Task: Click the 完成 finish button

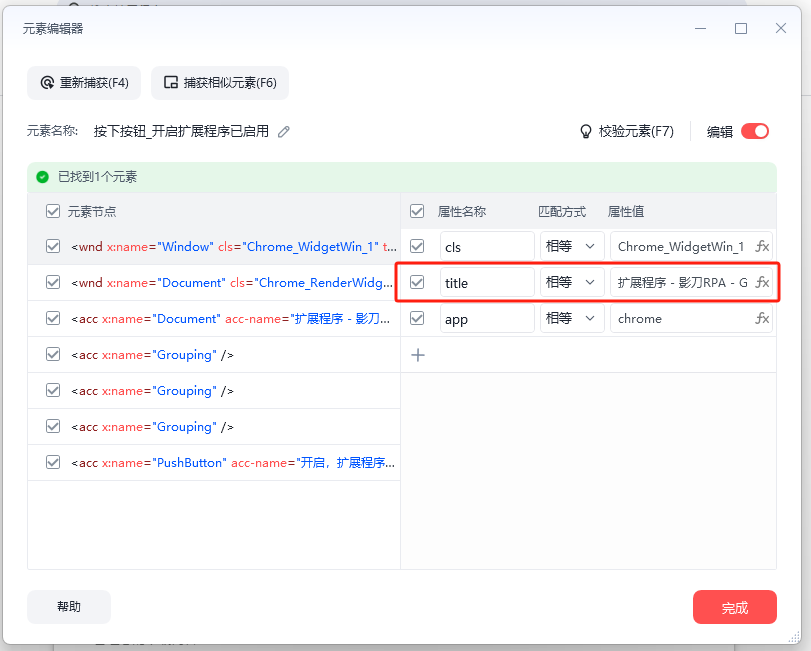Action: [734, 607]
